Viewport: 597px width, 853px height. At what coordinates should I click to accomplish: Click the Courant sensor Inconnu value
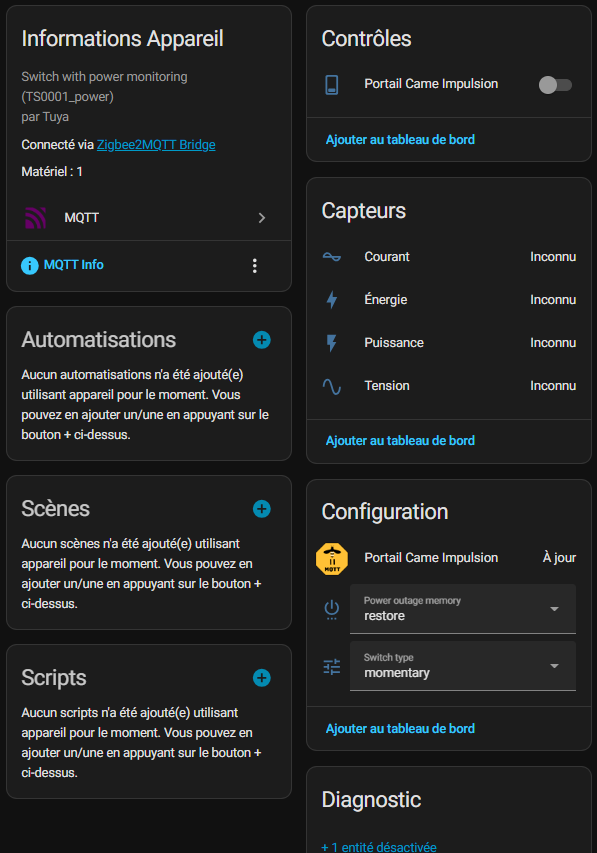point(553,257)
